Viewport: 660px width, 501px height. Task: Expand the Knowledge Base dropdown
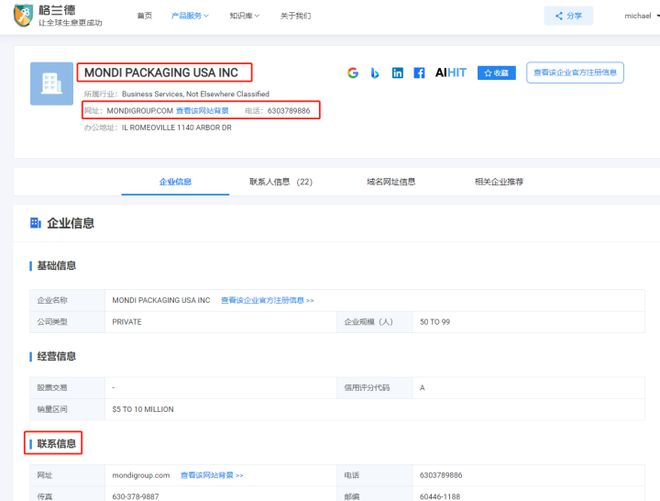(245, 16)
